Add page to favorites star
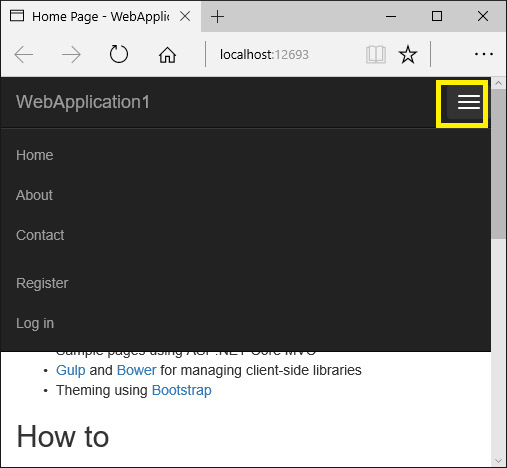 408,55
